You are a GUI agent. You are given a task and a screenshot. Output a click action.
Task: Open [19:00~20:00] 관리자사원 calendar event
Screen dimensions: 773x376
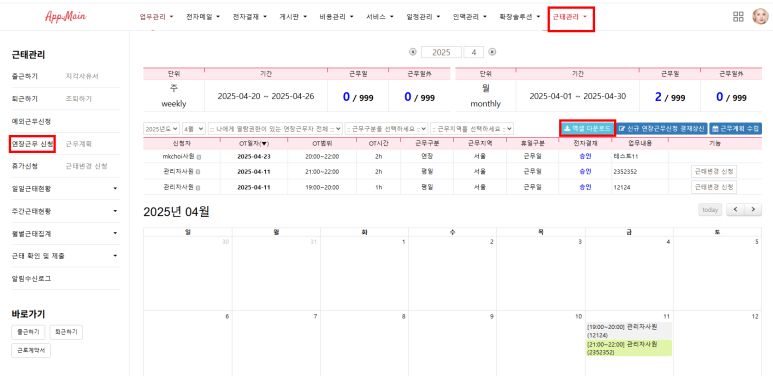(629, 331)
